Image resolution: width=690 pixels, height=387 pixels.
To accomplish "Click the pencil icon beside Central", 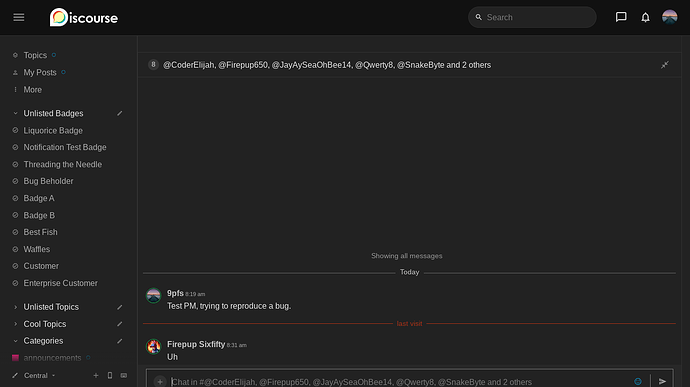I will pyautogui.click(x=15, y=376).
